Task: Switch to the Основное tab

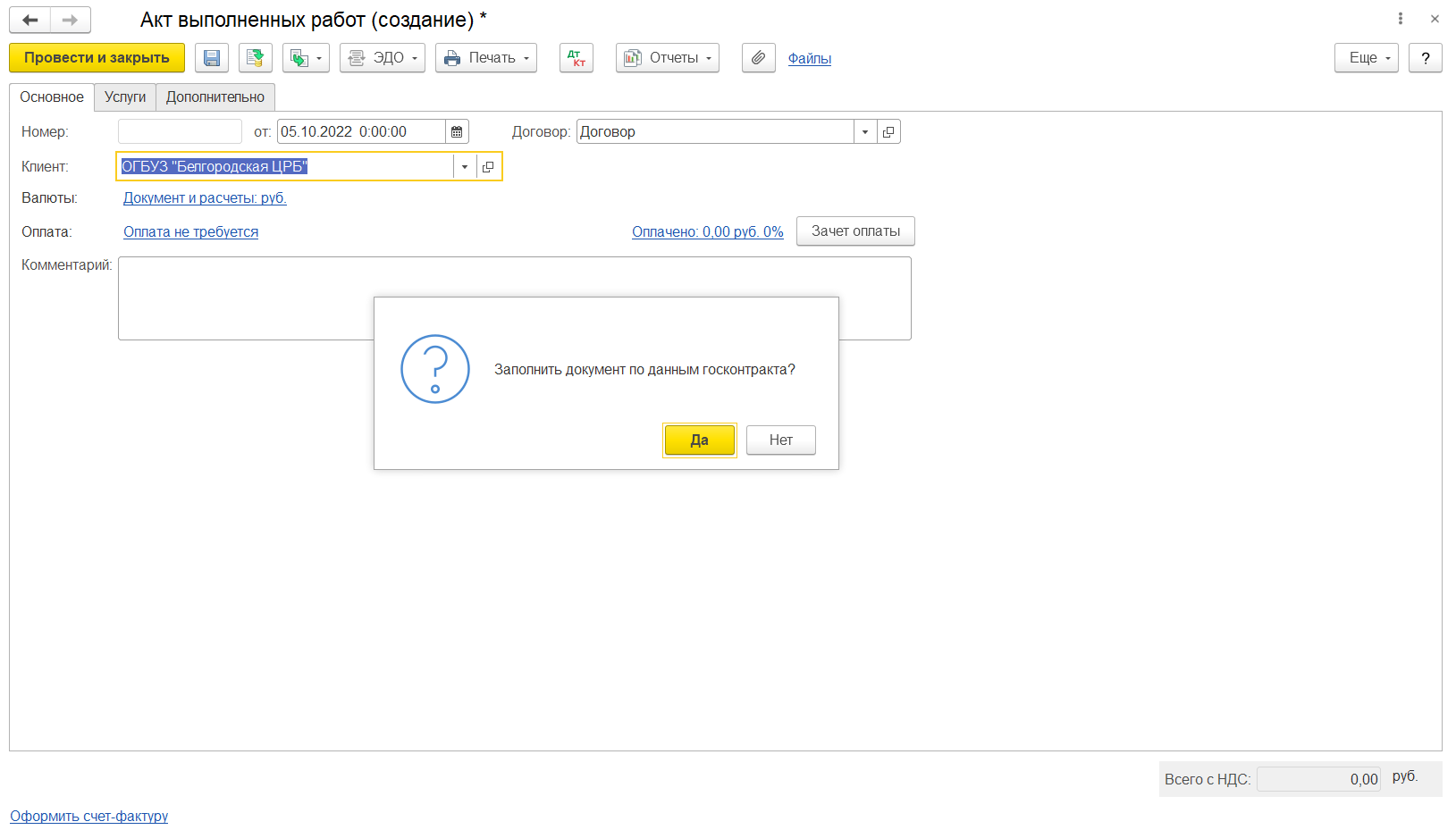Action: pyautogui.click(x=52, y=97)
